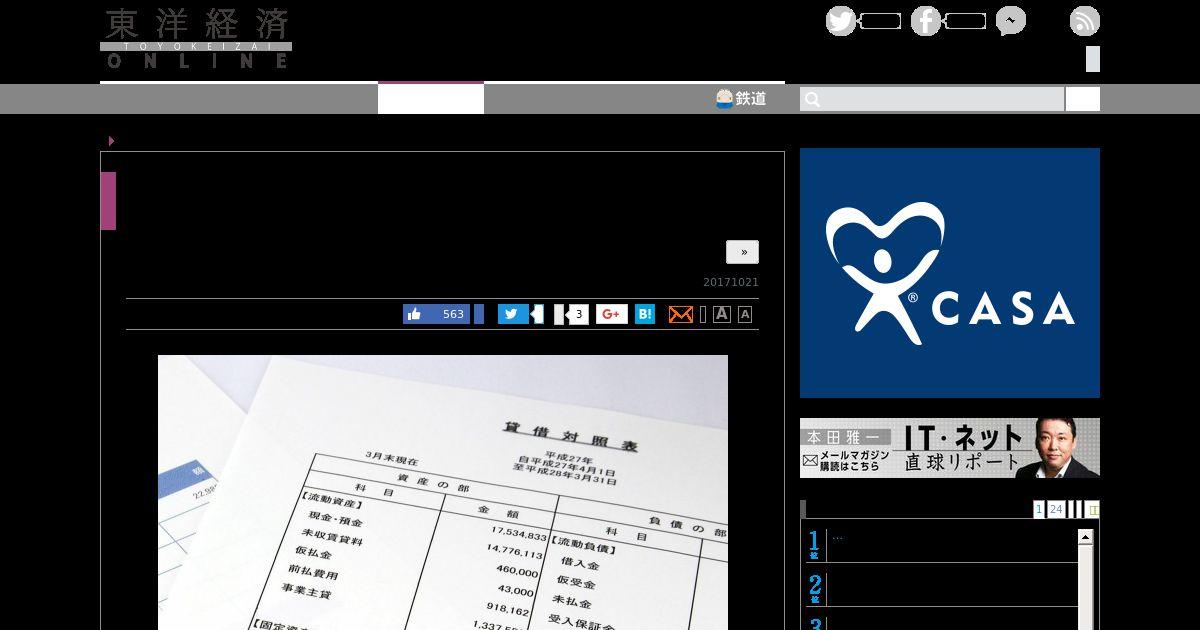Share the article via the blue Twitter button
The height and width of the screenshot is (630, 1200).
pyautogui.click(x=513, y=314)
